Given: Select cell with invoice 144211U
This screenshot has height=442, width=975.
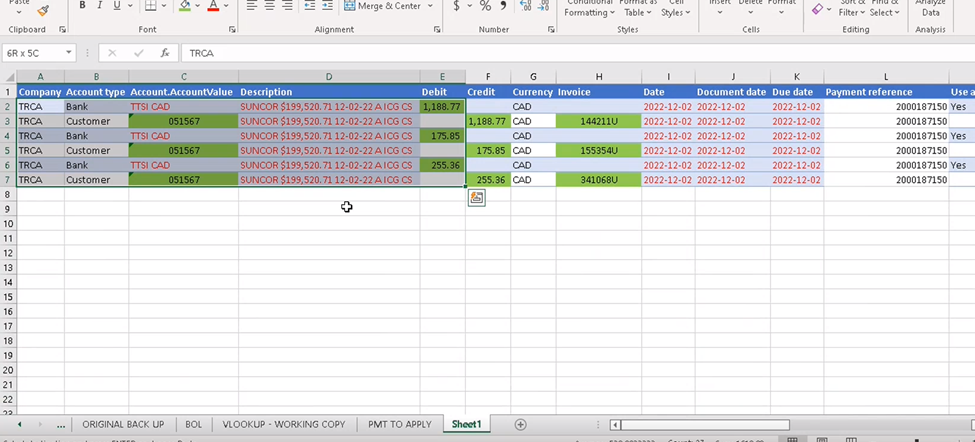Looking at the screenshot, I should pyautogui.click(x=599, y=121).
